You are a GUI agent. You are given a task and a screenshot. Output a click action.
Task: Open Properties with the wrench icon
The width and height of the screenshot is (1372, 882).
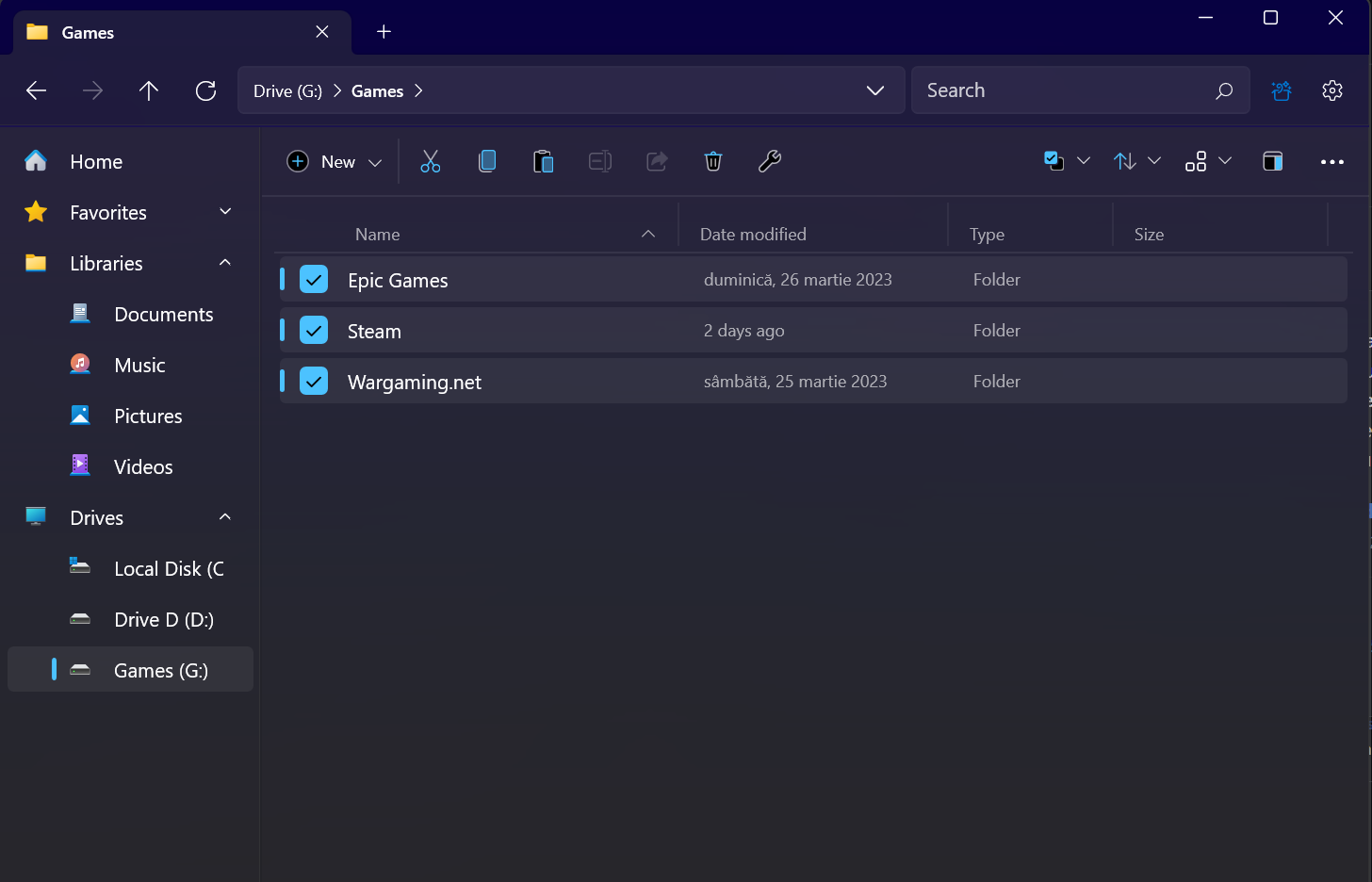770,161
